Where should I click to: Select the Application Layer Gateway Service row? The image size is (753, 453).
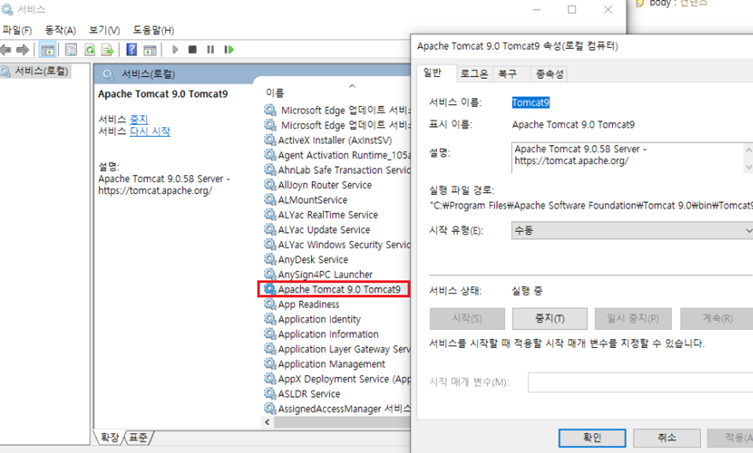336,349
